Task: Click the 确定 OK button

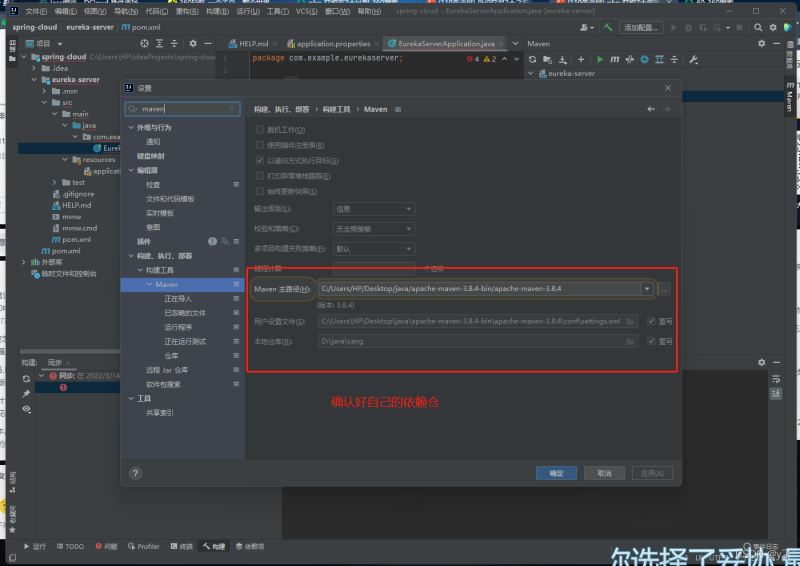Action: click(x=556, y=473)
